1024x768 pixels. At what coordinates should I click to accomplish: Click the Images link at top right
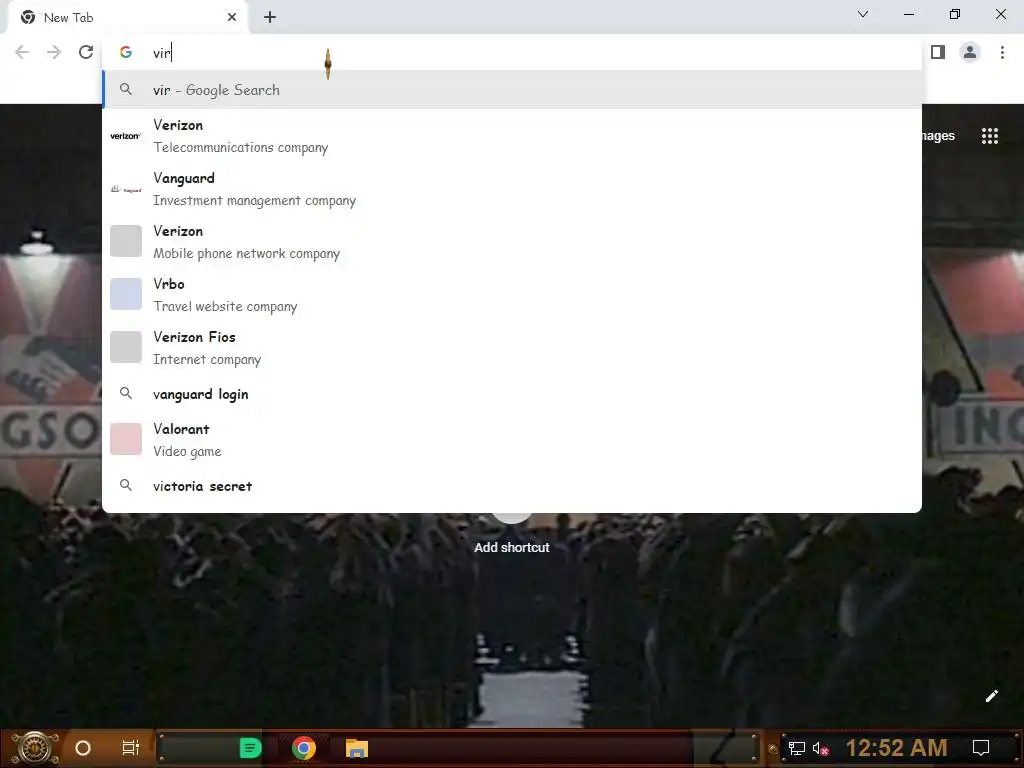(938, 136)
